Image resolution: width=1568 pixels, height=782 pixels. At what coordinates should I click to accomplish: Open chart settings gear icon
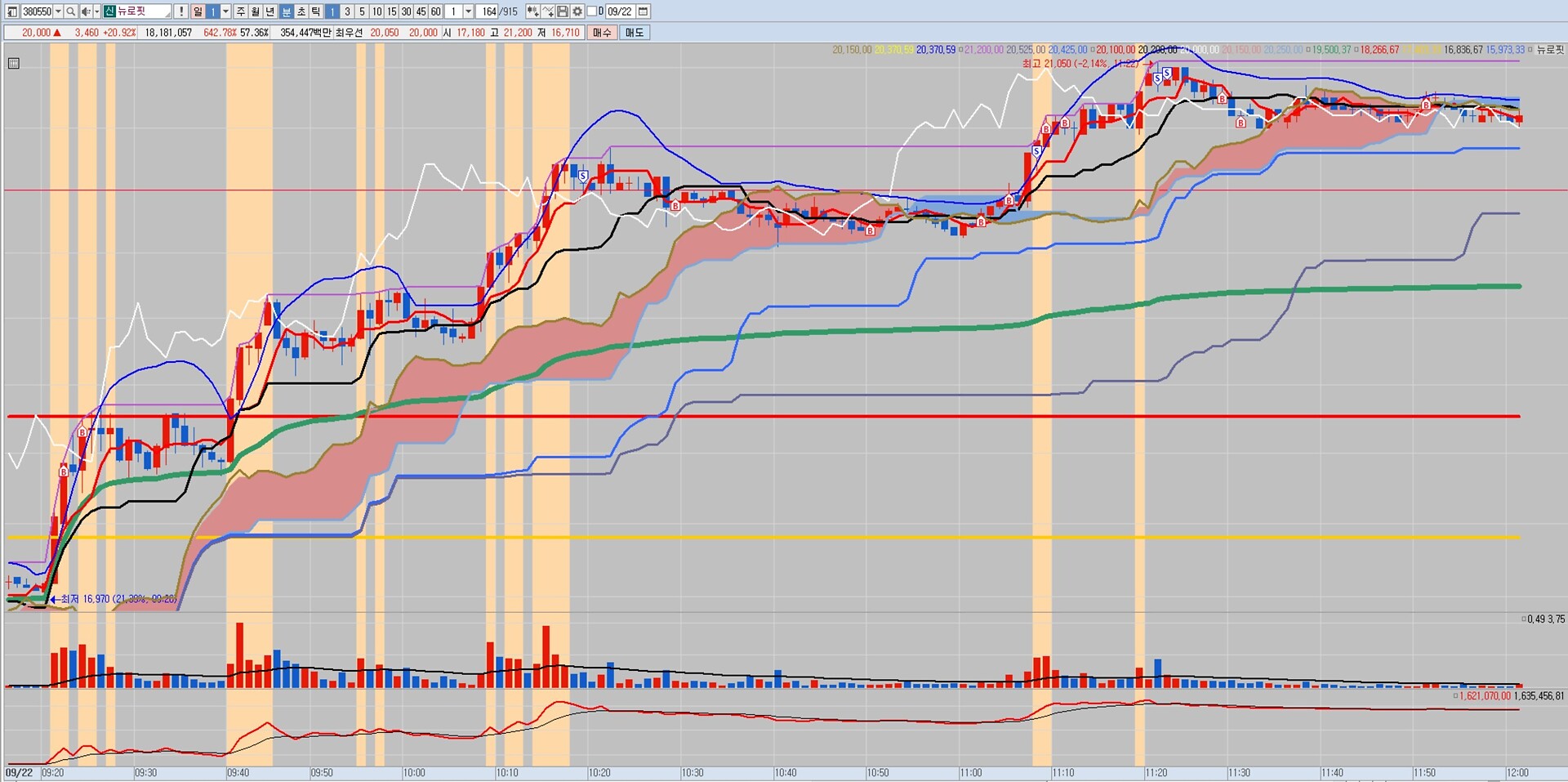coord(577,11)
